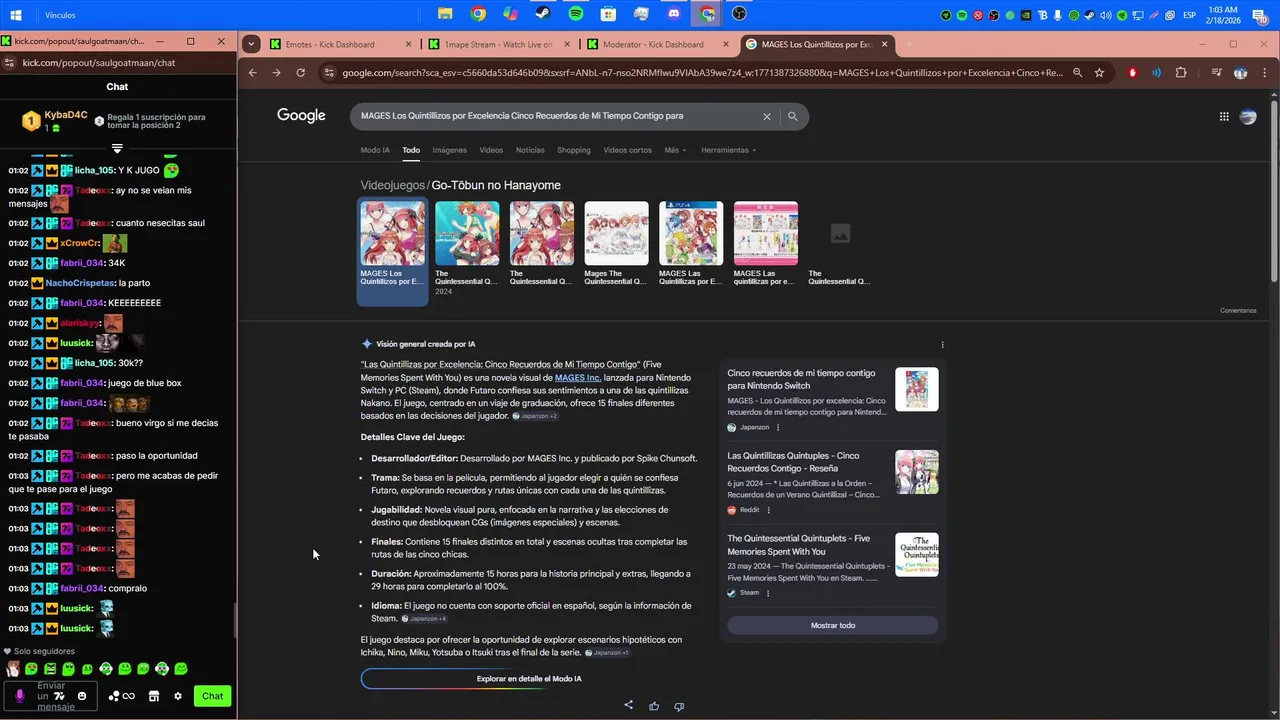Give thumbs down to AI overview
1280x720 pixels.
pyautogui.click(x=679, y=706)
